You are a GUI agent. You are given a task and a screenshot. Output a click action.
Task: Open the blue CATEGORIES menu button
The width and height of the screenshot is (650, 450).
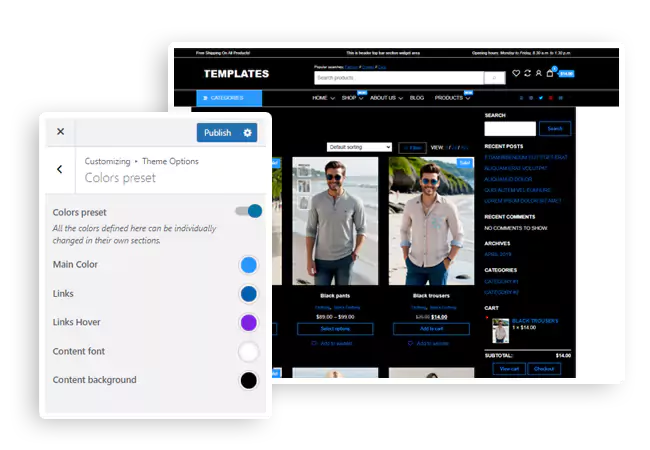(x=229, y=98)
